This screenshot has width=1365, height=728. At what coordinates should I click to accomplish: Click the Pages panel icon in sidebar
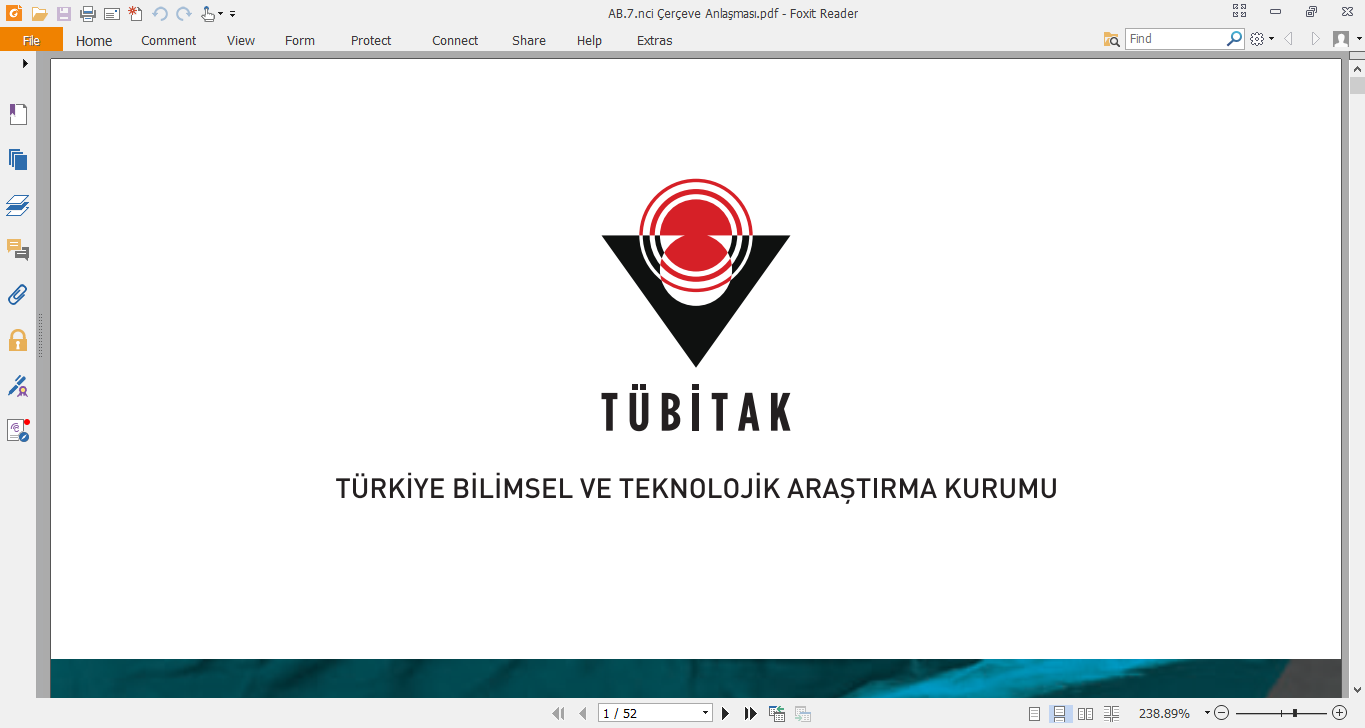click(18, 160)
